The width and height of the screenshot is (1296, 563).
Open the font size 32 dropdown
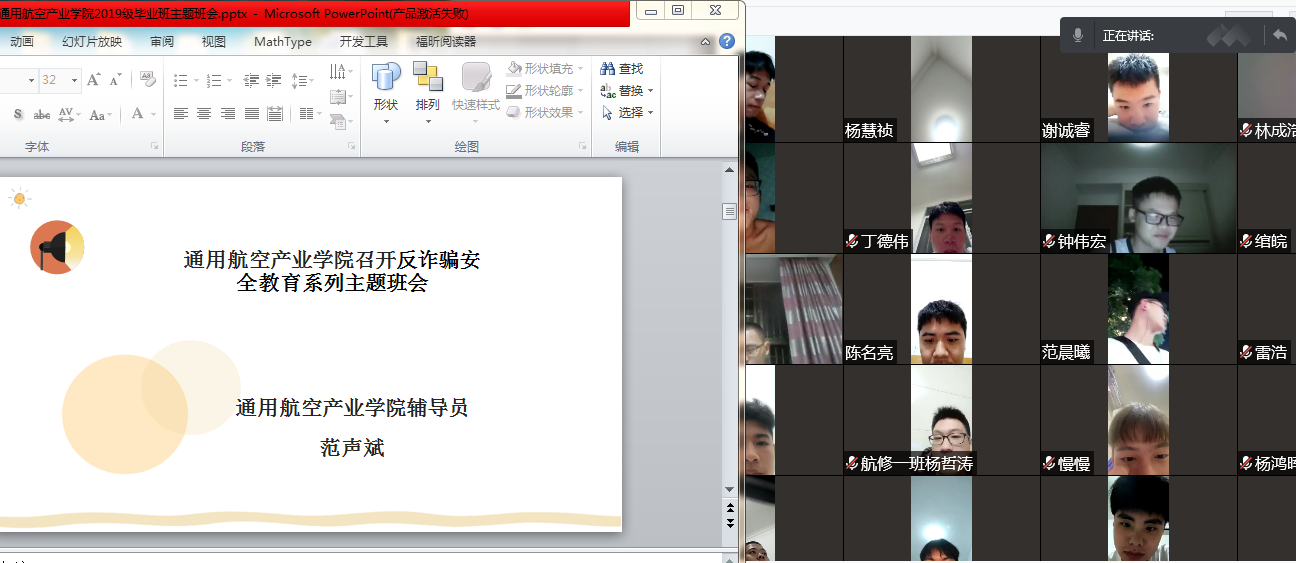click(x=74, y=80)
